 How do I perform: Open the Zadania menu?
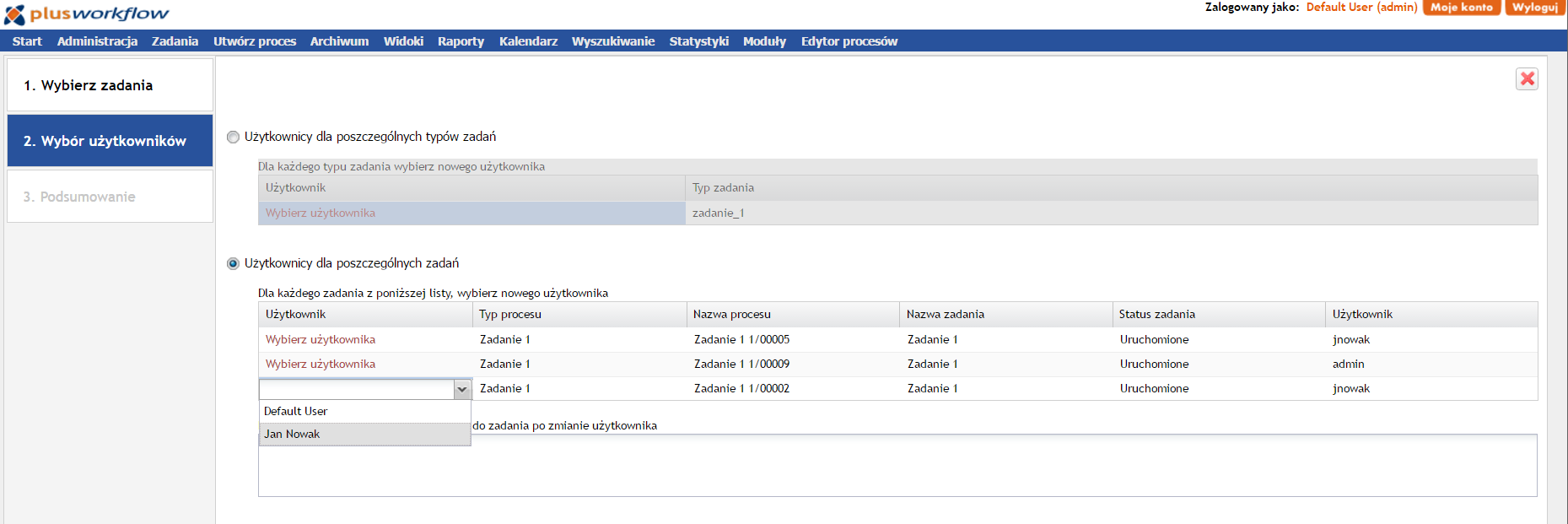(175, 41)
